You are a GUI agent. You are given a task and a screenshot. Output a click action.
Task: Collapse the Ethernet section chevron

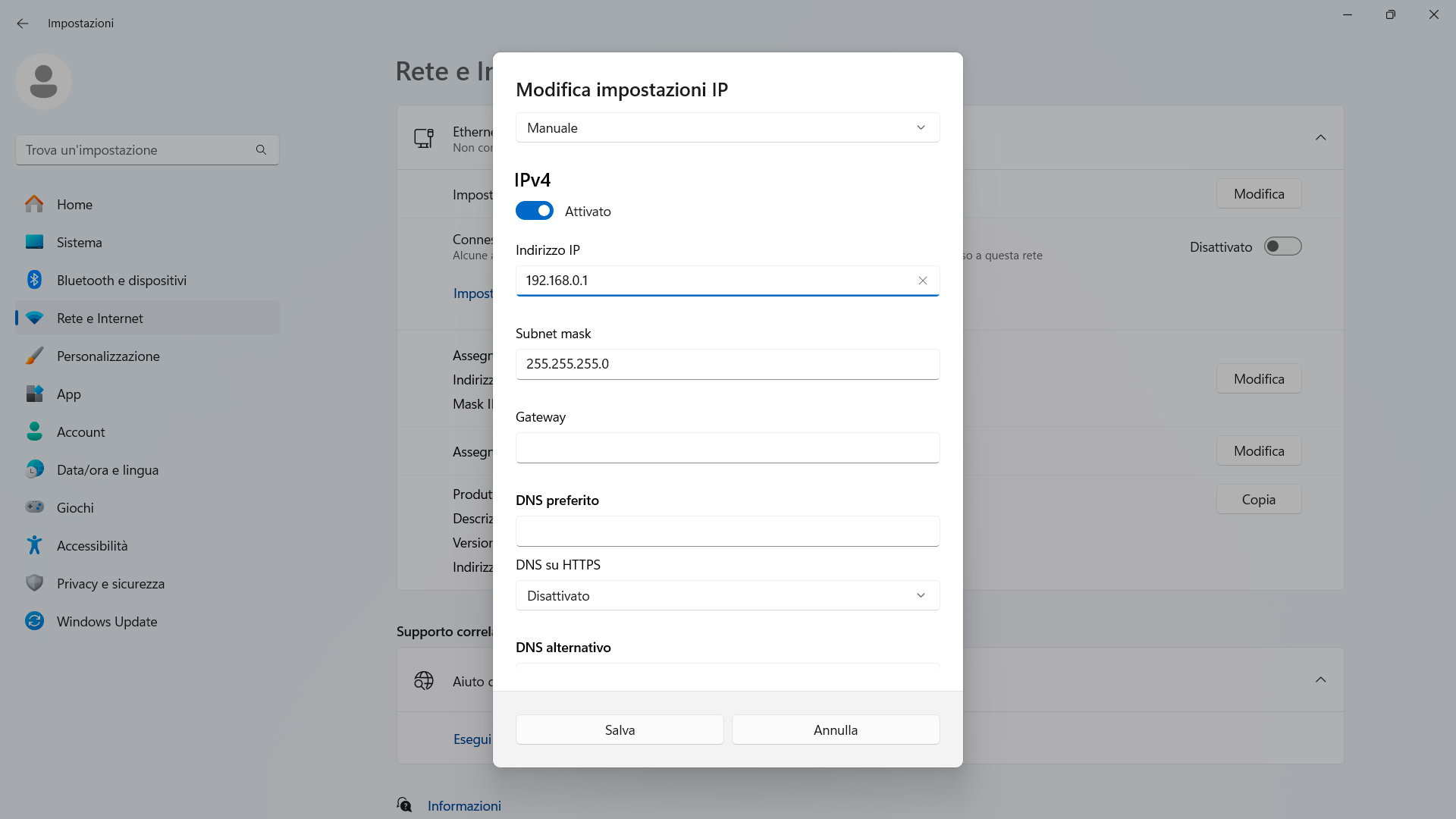point(1320,137)
